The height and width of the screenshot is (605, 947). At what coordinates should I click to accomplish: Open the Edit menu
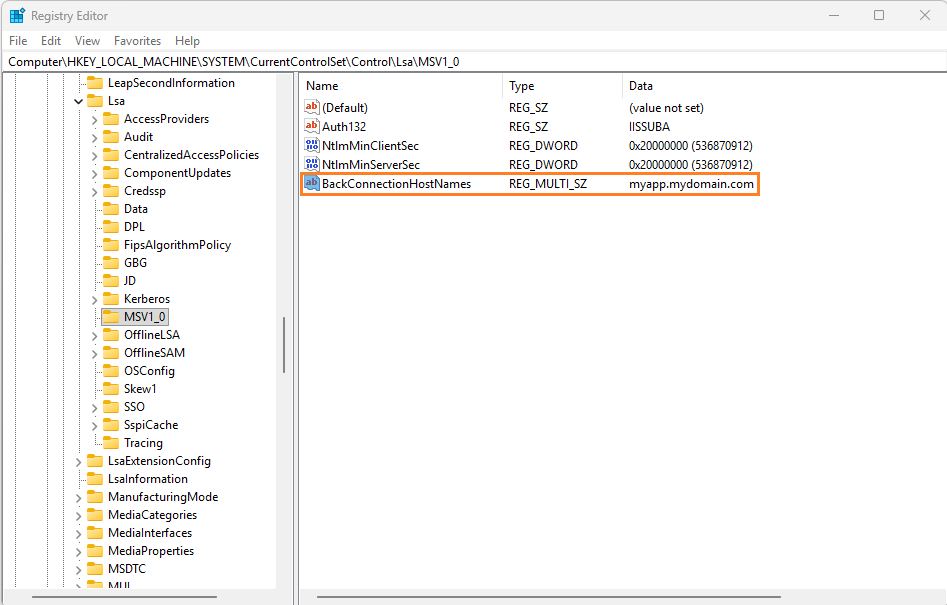point(51,40)
